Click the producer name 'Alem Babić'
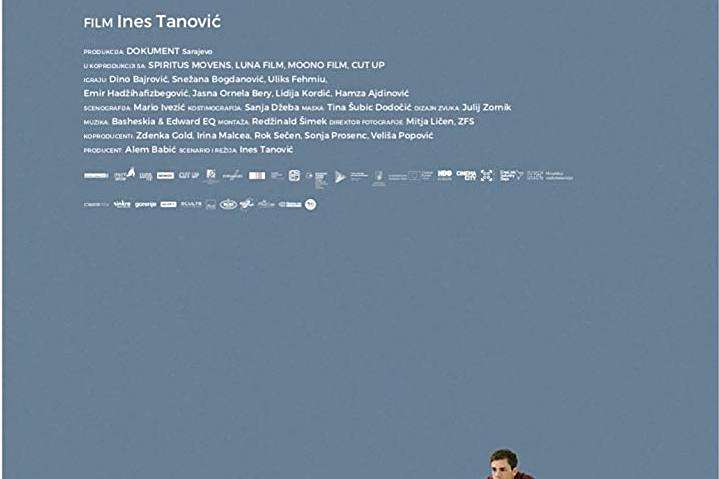The image size is (719, 479). tap(150, 149)
